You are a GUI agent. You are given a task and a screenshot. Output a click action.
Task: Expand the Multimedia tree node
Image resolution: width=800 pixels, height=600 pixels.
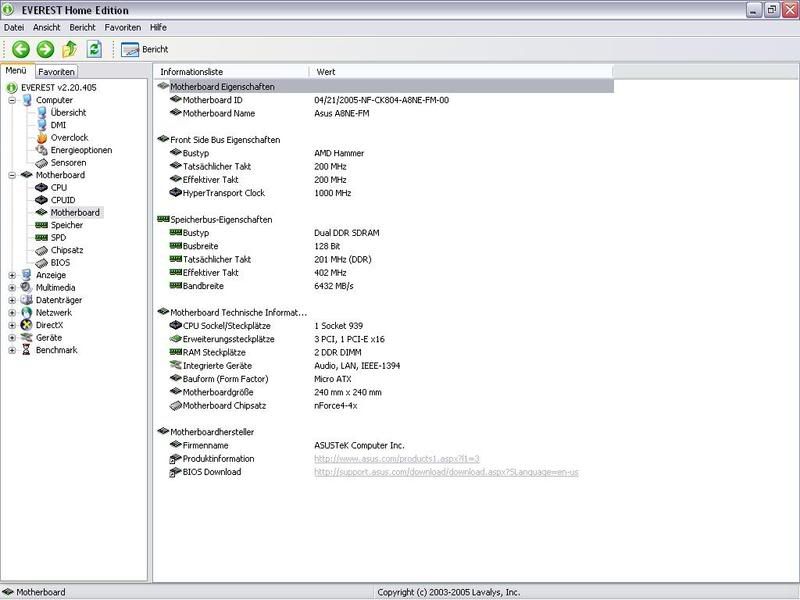click(x=12, y=288)
